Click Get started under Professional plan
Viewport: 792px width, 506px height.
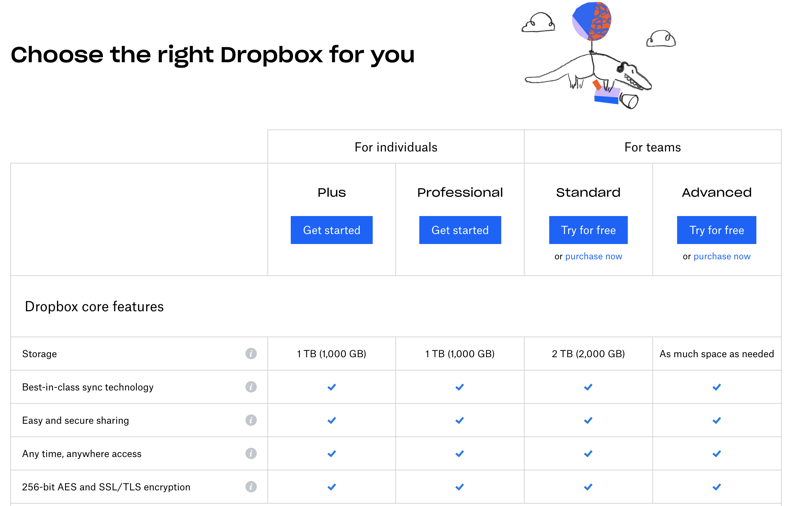click(460, 230)
